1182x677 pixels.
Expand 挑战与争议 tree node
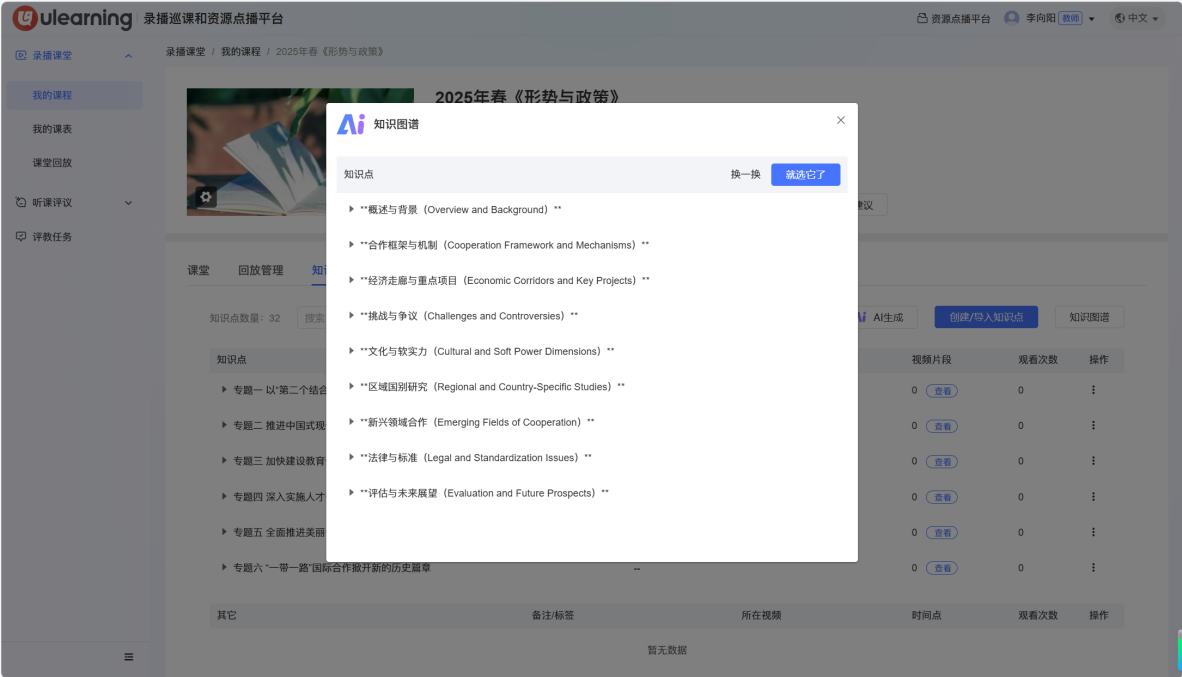[351, 316]
